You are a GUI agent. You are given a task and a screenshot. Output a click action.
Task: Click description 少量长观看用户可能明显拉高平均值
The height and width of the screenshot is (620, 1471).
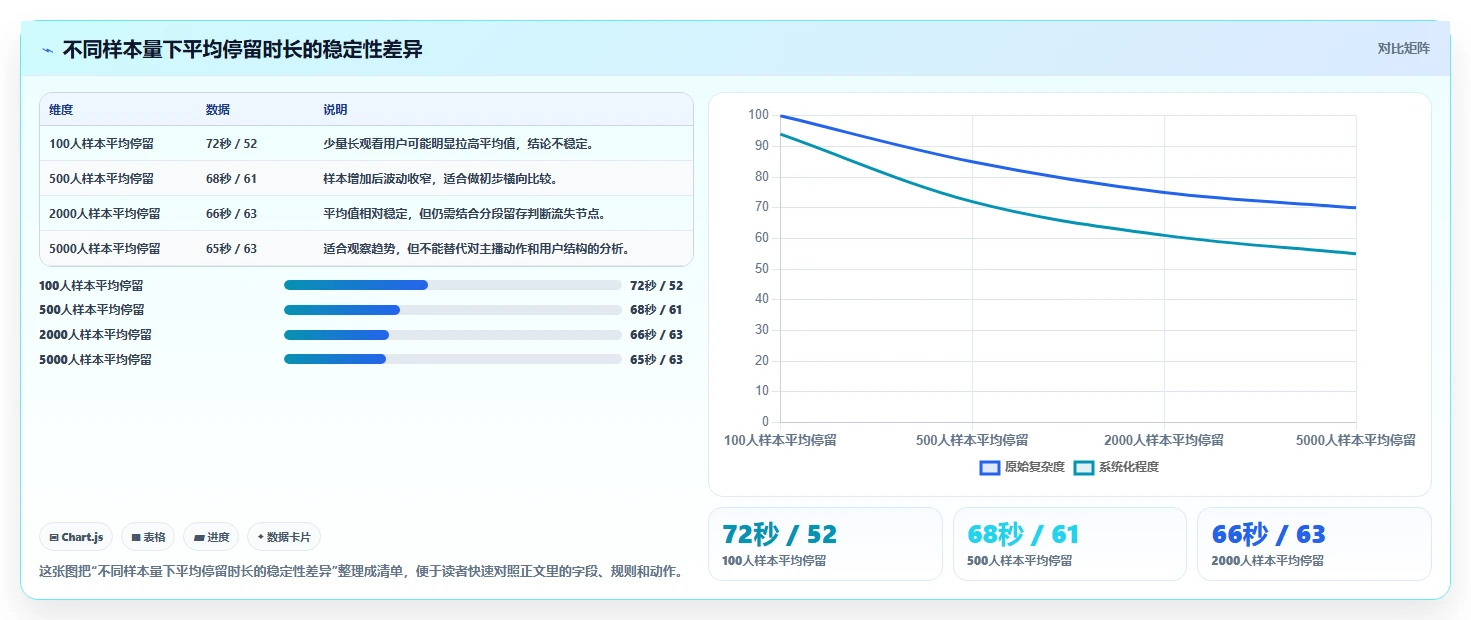419,144
